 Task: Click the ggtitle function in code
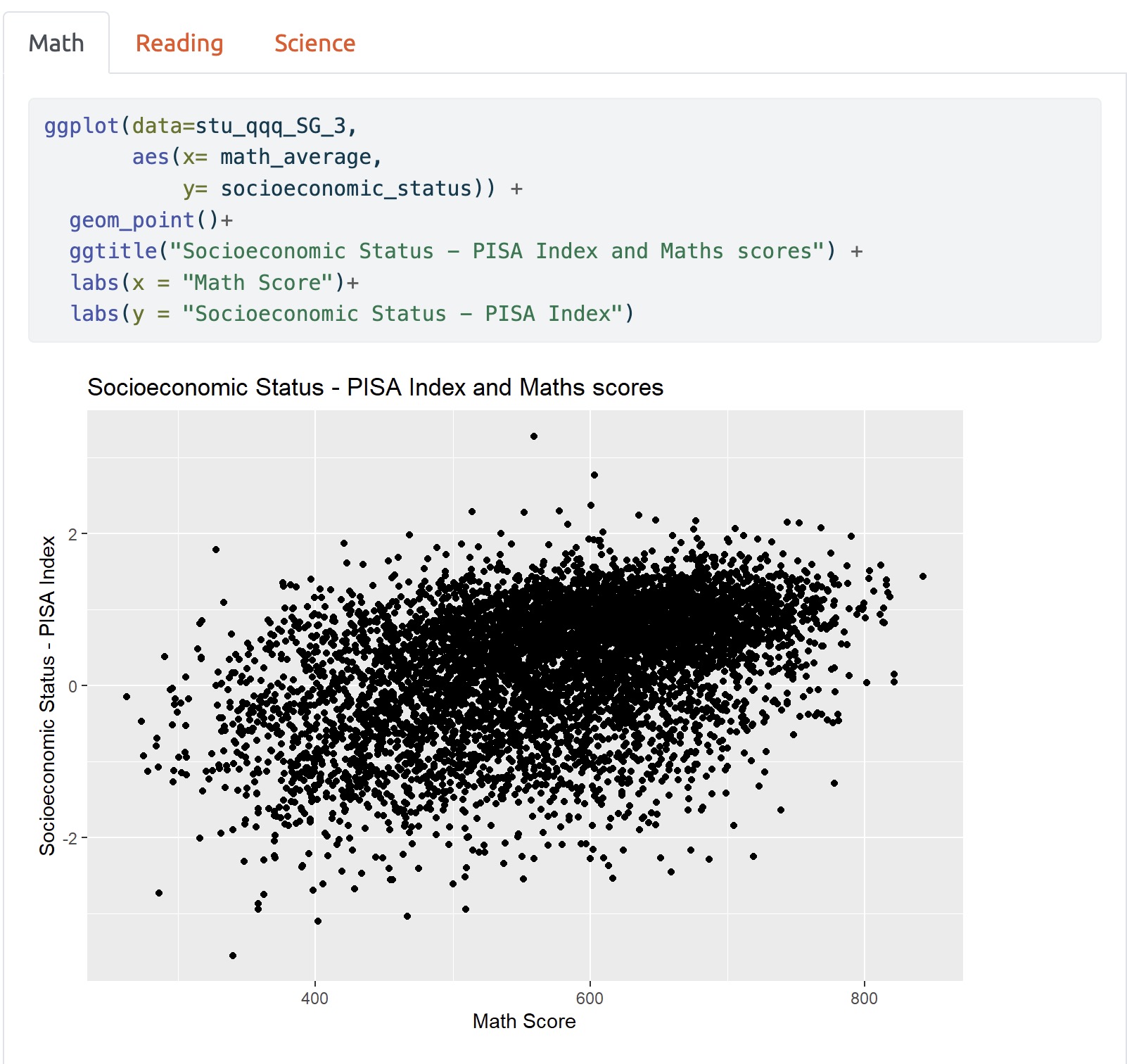[113, 251]
